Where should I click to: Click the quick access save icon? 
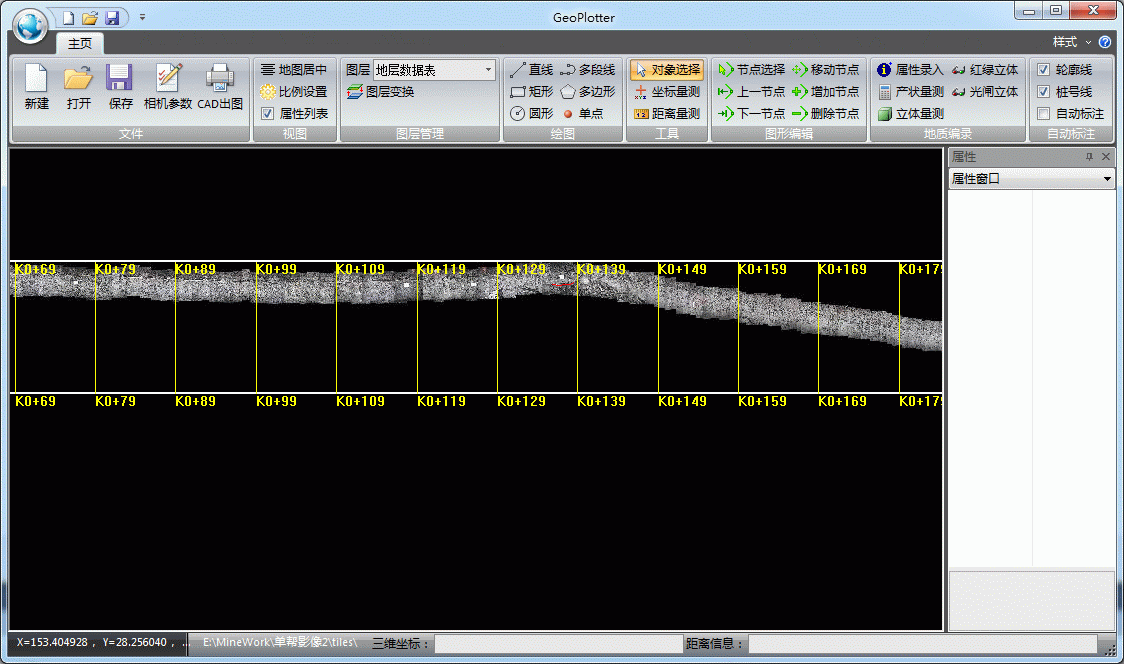coord(112,18)
